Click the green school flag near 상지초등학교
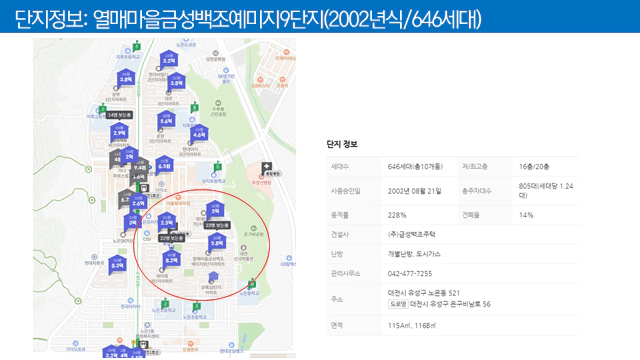 click(218, 166)
